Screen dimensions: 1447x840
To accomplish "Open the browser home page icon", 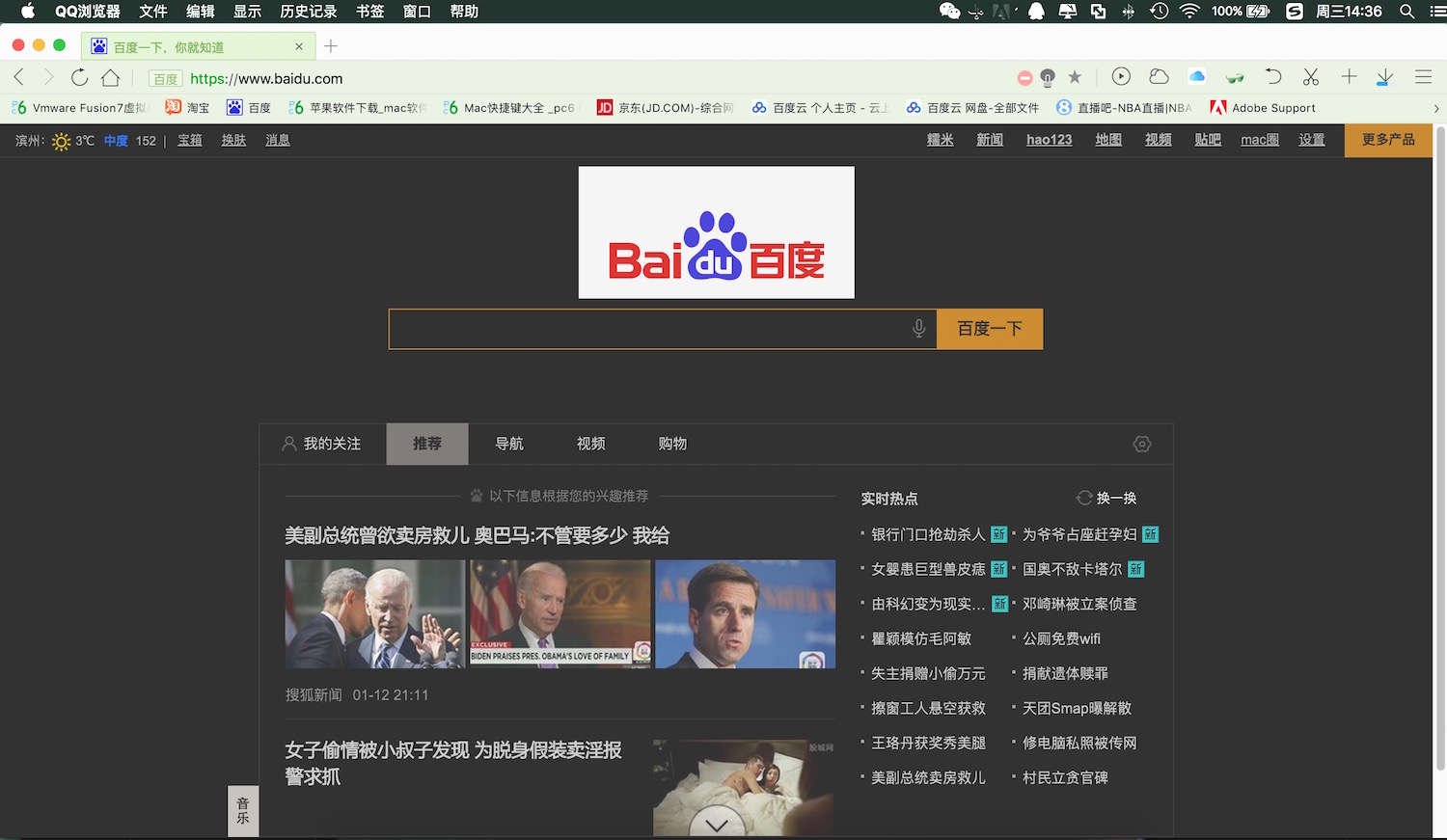I will (110, 77).
